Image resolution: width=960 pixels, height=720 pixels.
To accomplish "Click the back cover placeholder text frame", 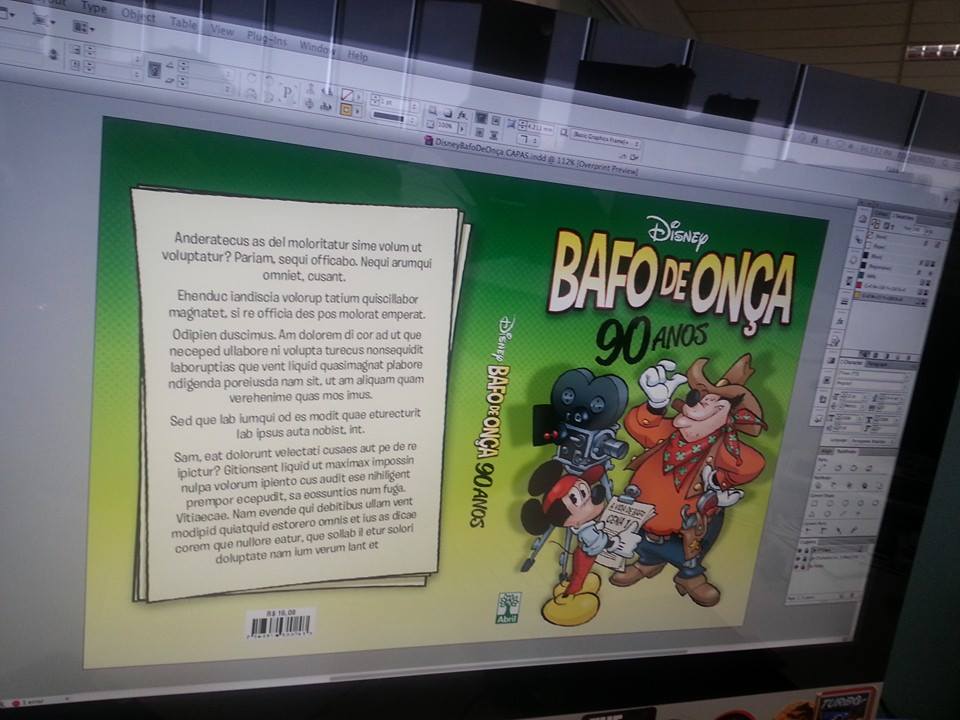I will (x=296, y=398).
